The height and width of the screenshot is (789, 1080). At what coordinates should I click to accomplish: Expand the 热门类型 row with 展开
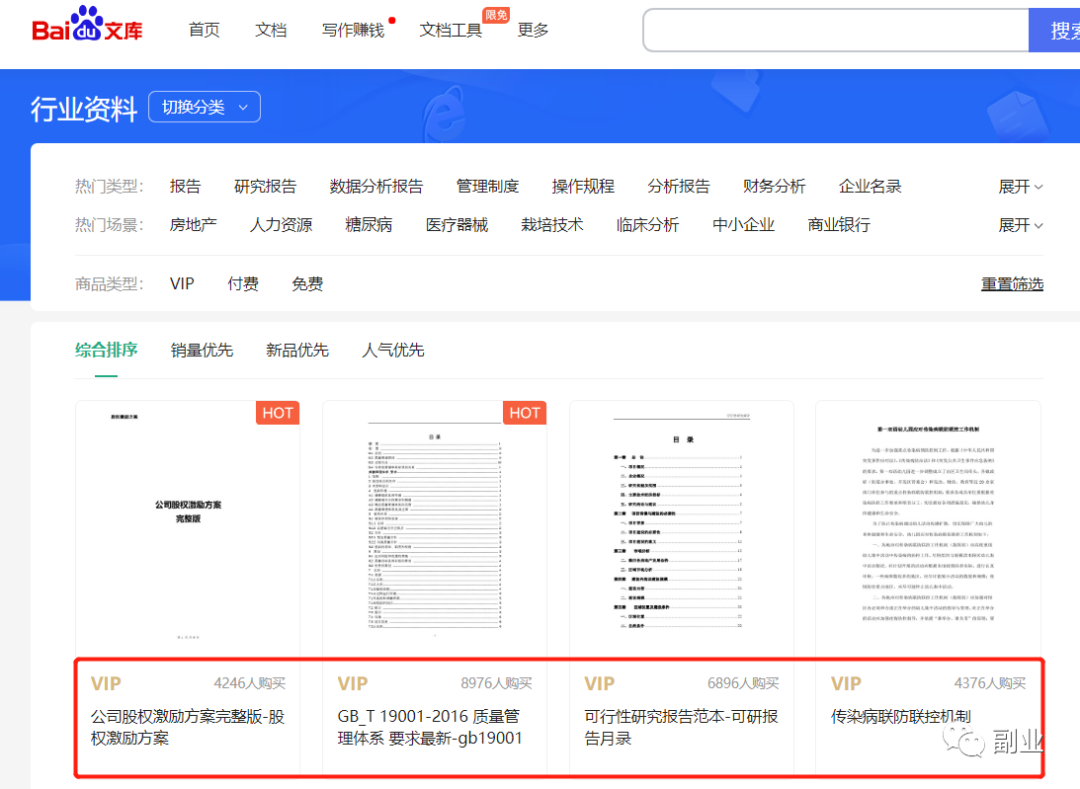coord(1021,187)
